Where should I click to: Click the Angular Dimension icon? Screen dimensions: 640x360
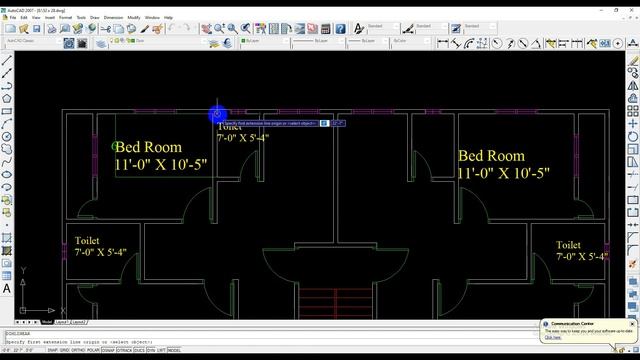536,43
